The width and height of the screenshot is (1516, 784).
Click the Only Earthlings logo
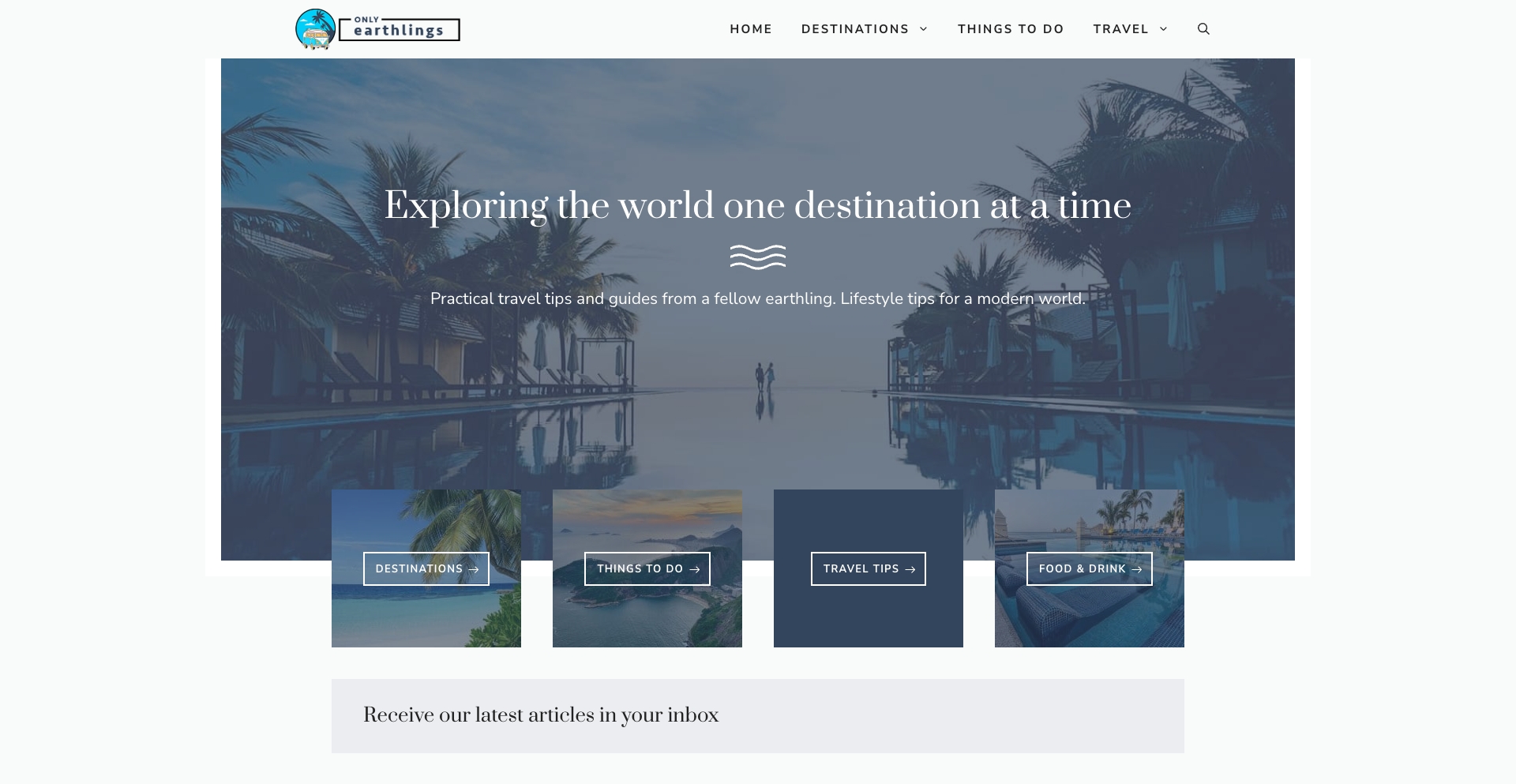377,28
